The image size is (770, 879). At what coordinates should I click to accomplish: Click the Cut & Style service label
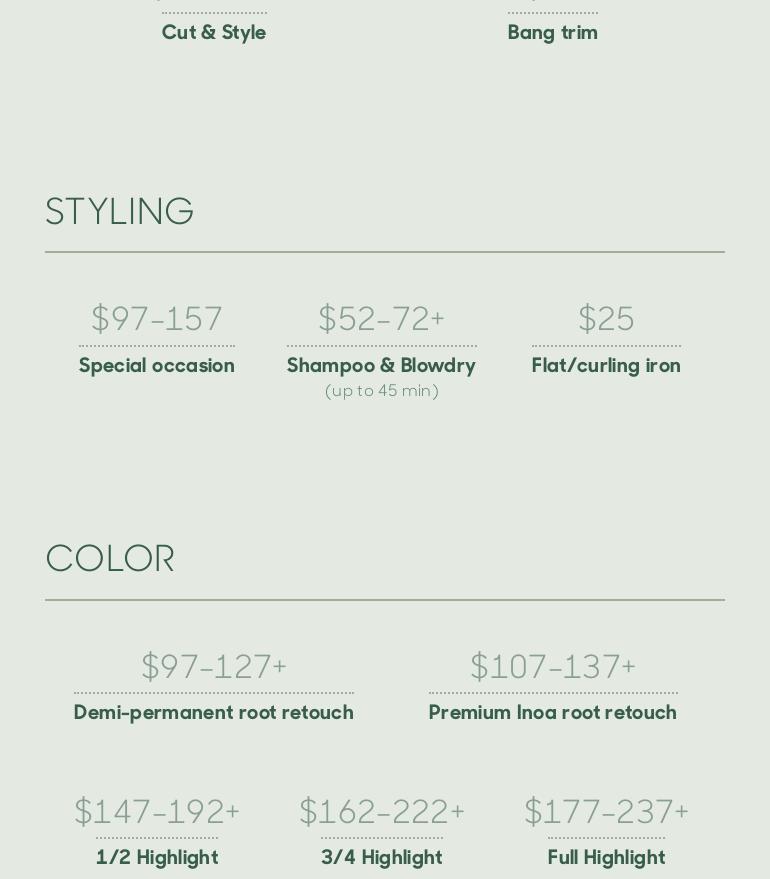click(x=214, y=33)
